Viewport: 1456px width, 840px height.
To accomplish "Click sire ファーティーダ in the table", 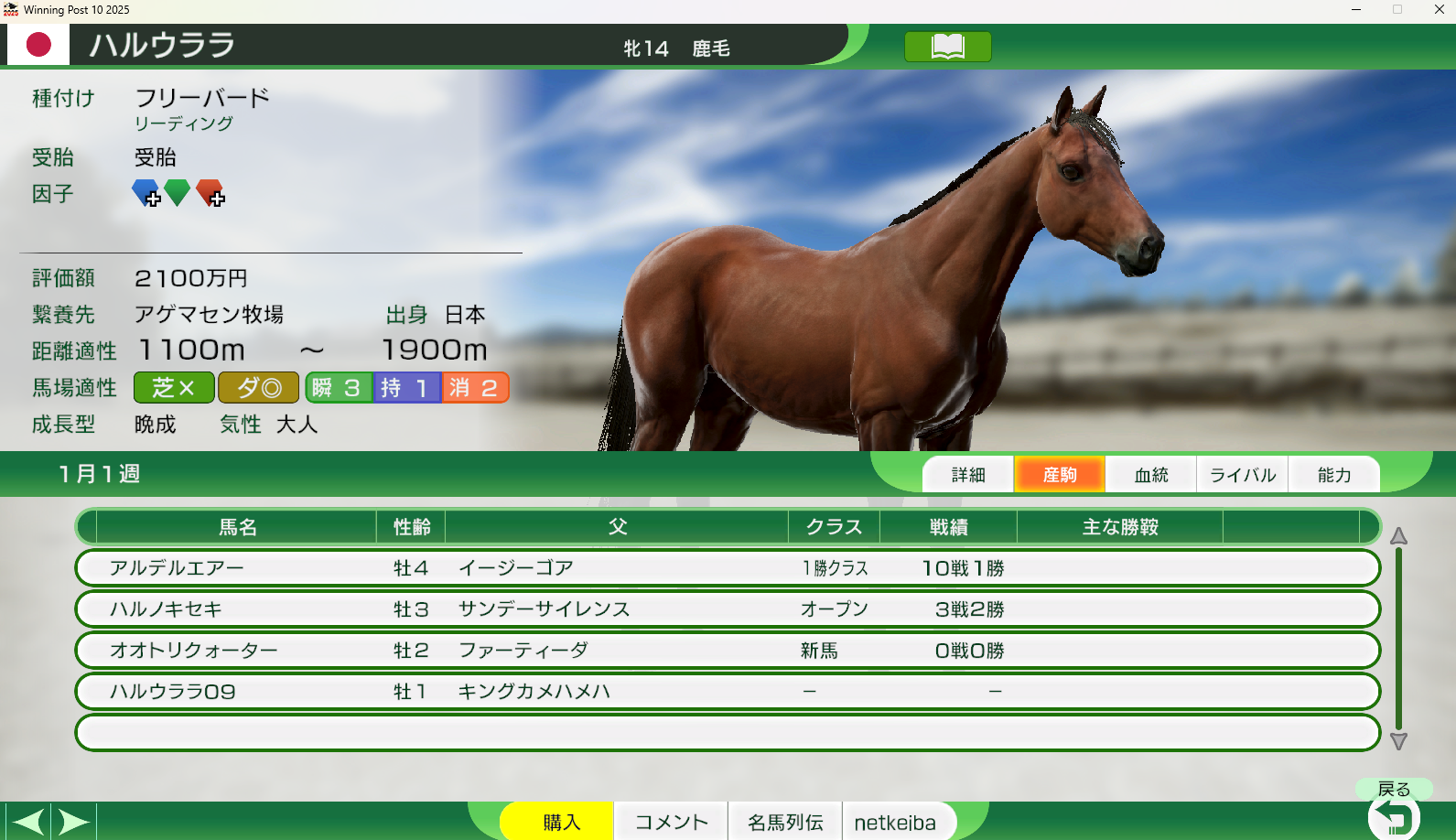I will tap(523, 651).
